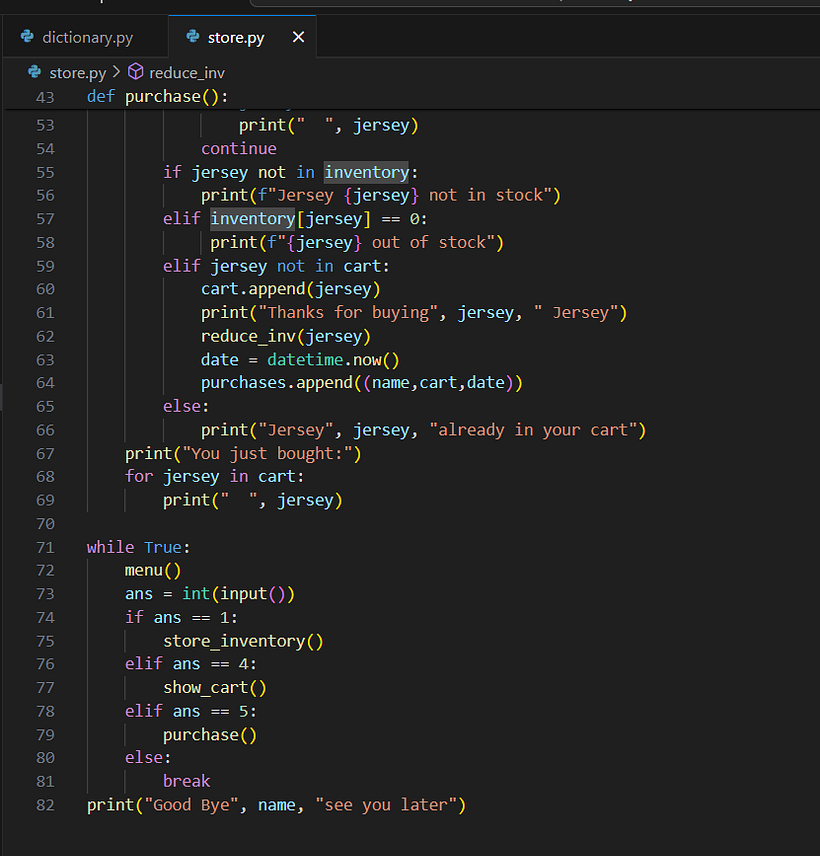Image resolution: width=820 pixels, height=856 pixels.
Task: Close the store.py editor tab
Action: click(x=298, y=37)
